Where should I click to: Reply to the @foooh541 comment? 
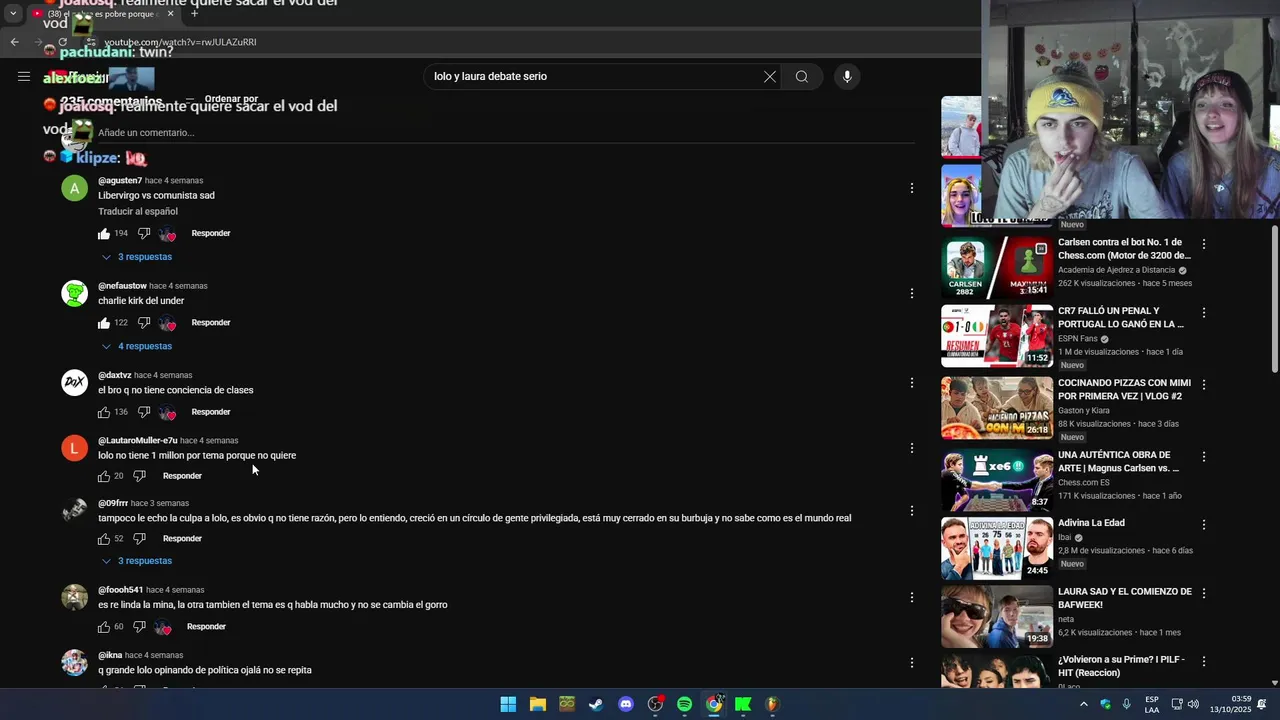[206, 627]
